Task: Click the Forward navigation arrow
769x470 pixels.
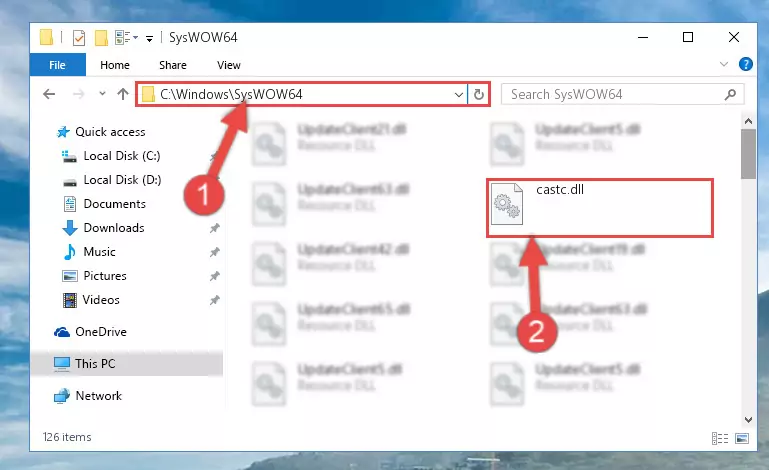Action: point(78,94)
